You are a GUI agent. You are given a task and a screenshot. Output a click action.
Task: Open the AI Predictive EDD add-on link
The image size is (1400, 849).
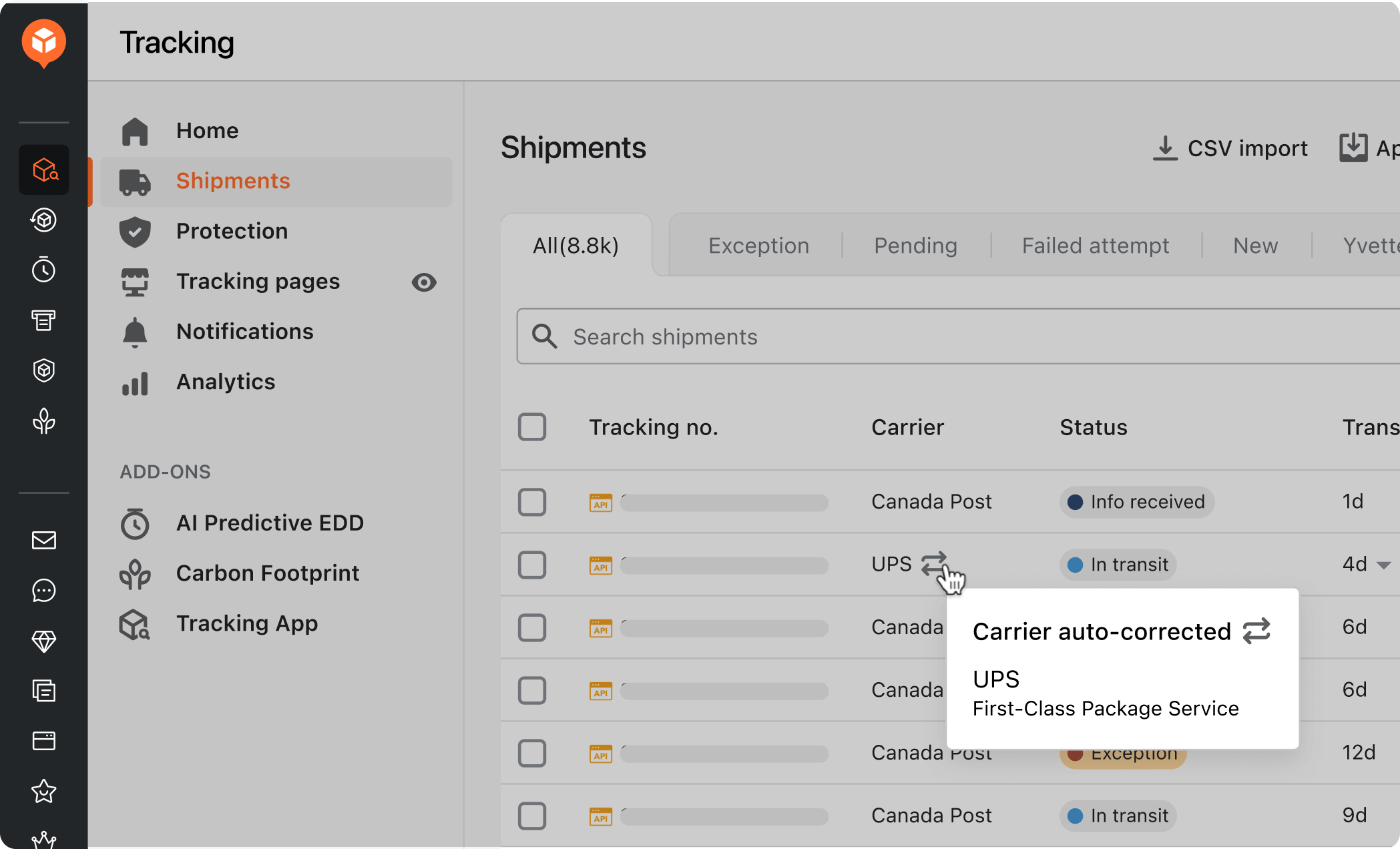tap(270, 523)
